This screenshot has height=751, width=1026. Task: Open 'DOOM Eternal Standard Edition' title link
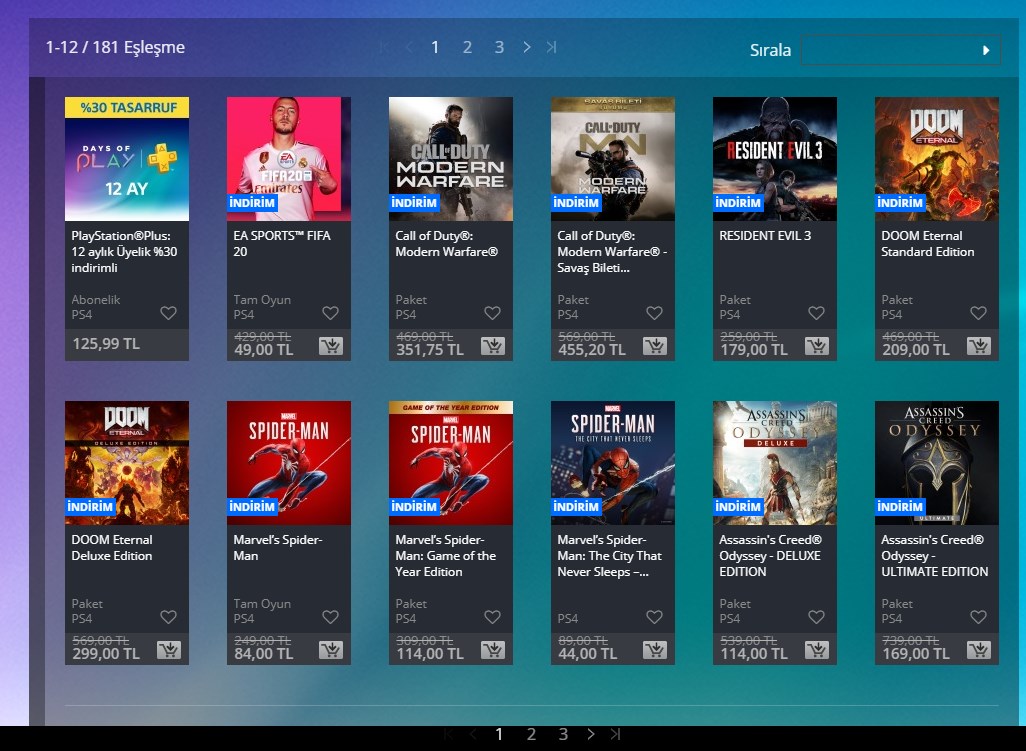click(928, 243)
